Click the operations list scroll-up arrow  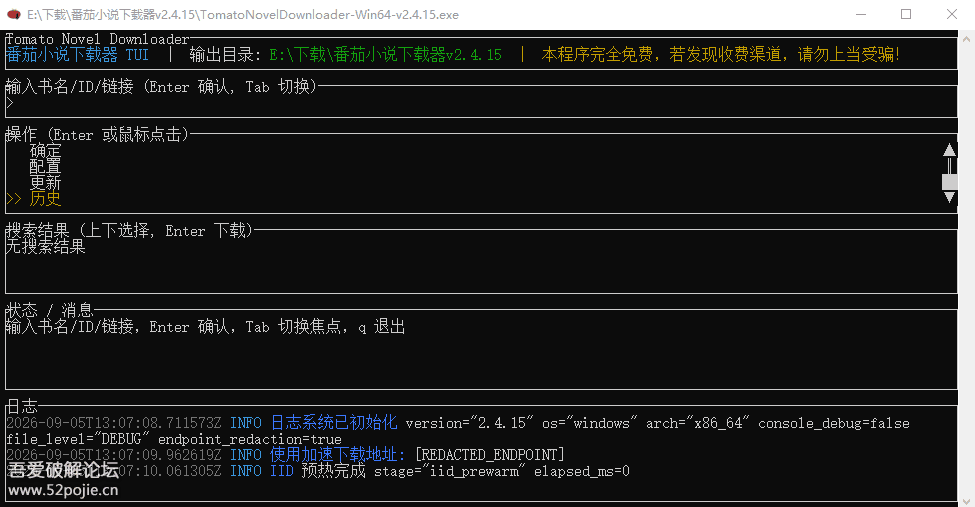coord(949,150)
